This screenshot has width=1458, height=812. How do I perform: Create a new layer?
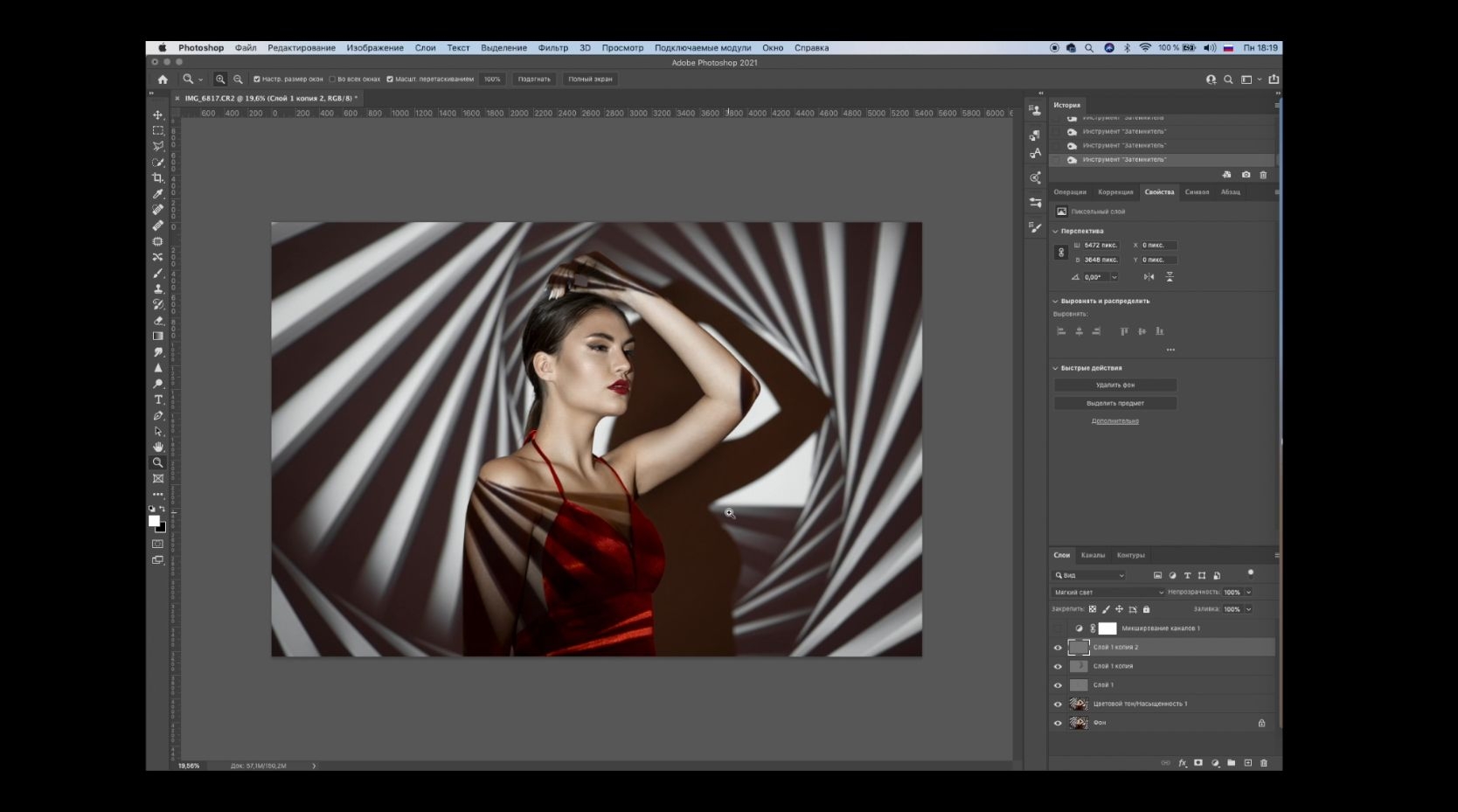pyautogui.click(x=1247, y=763)
